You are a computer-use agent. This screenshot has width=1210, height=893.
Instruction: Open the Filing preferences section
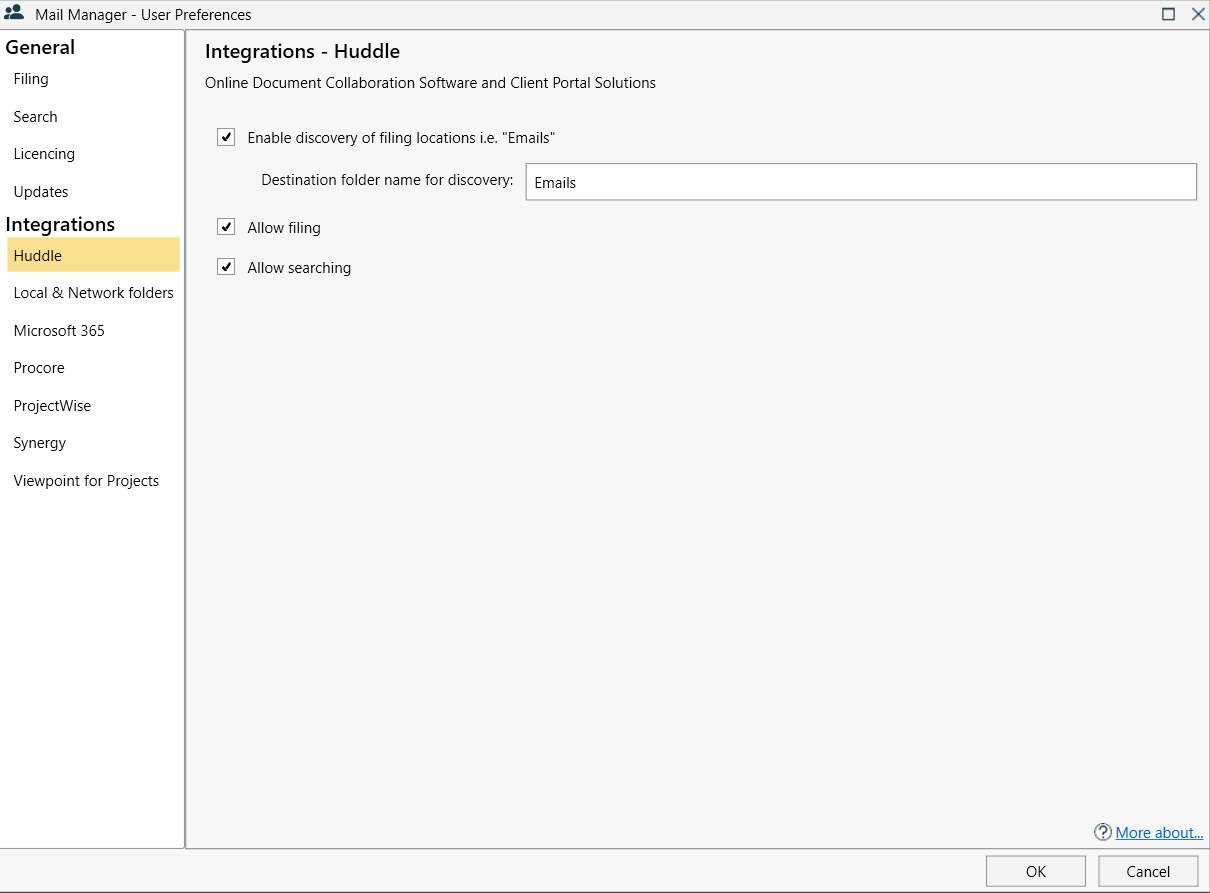(31, 78)
